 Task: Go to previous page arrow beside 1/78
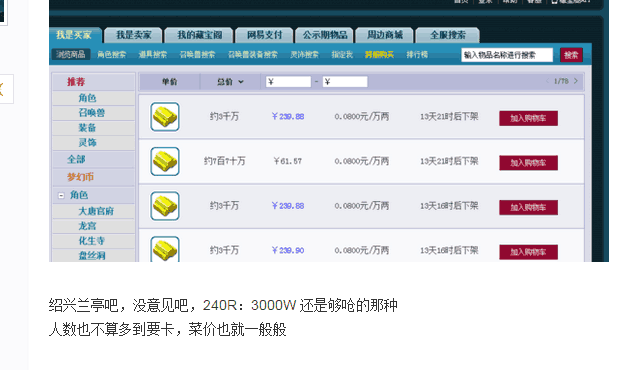(547, 81)
